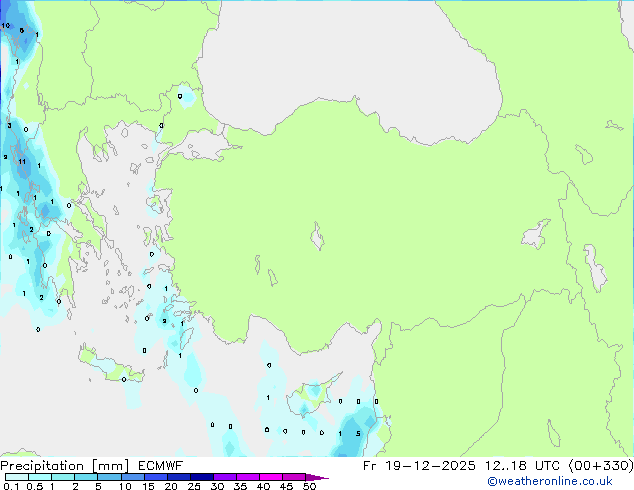Choose the 10–15 mm legend color swatch

click(x=132, y=477)
